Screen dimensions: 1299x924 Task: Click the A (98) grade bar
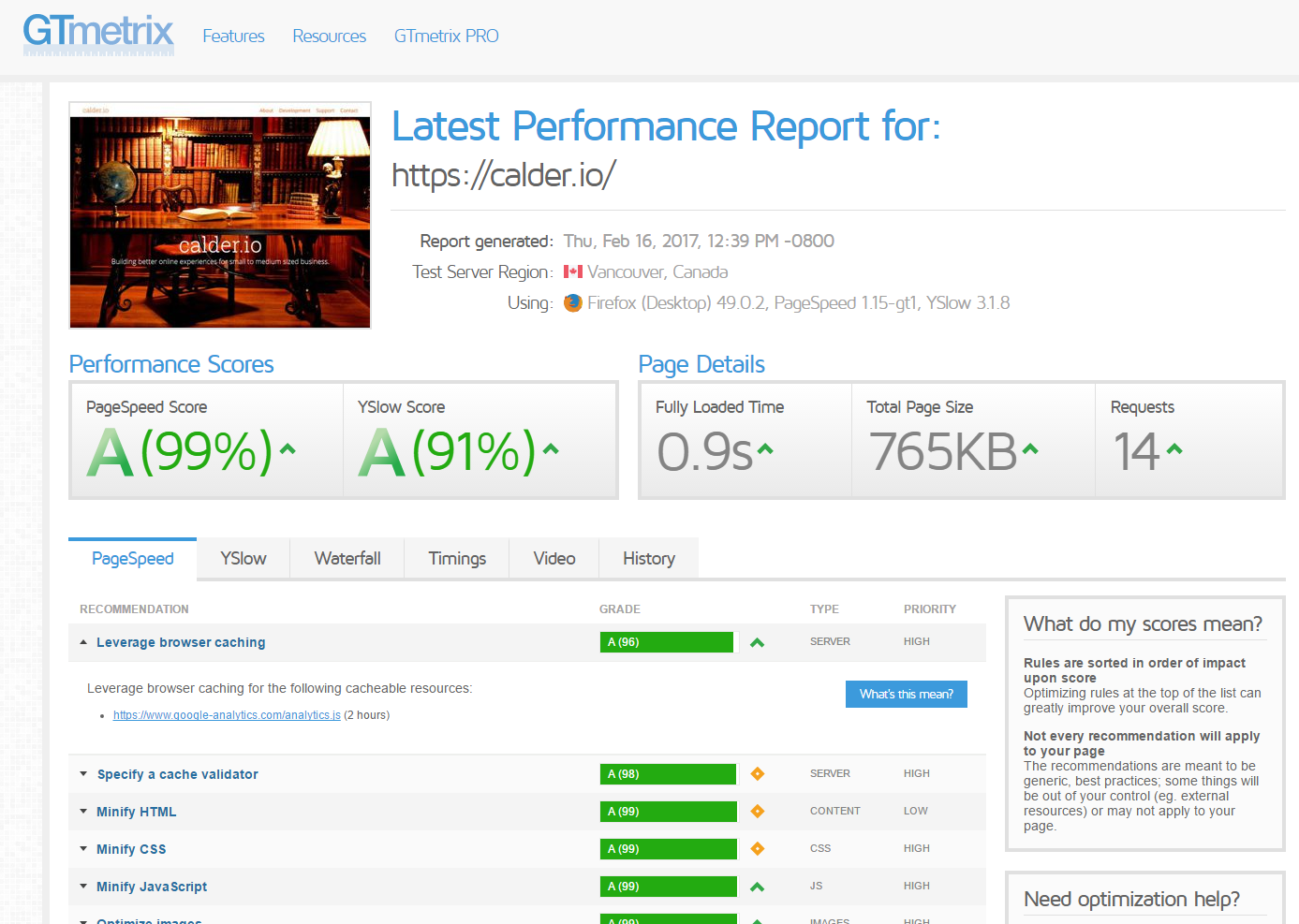pos(668,774)
